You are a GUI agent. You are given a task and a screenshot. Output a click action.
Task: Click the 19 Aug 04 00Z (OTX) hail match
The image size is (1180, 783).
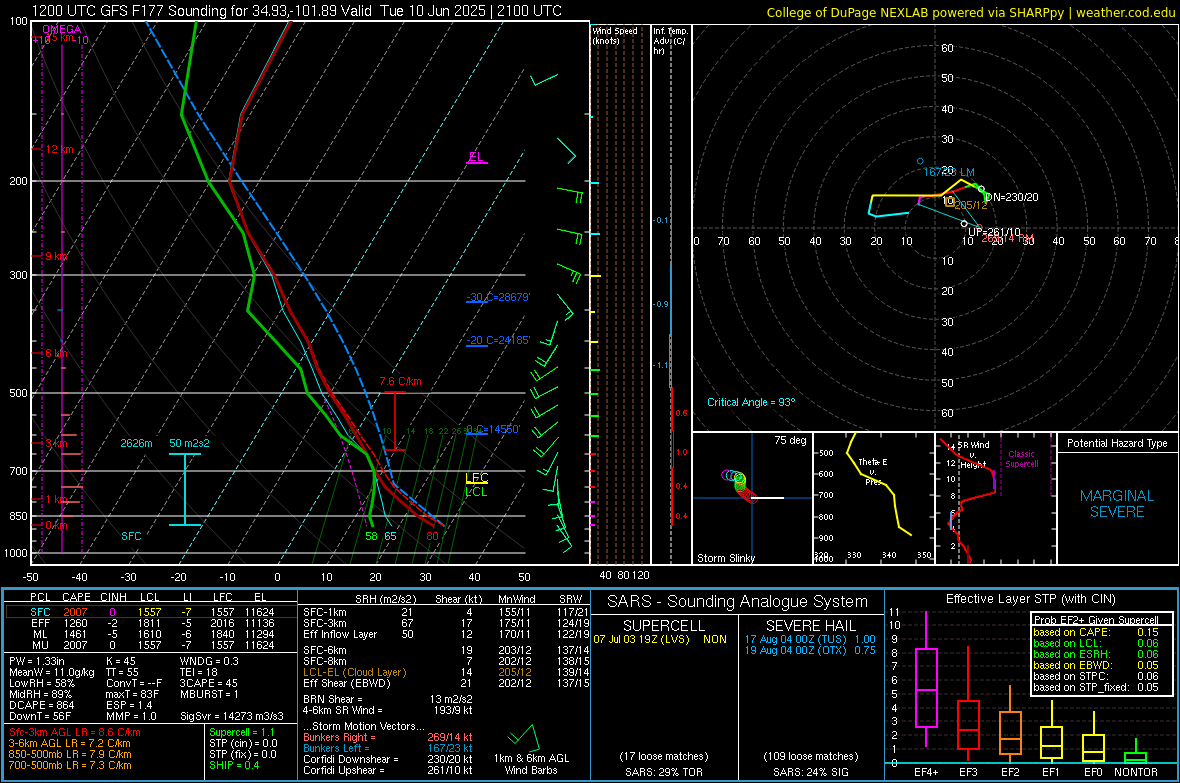point(810,650)
